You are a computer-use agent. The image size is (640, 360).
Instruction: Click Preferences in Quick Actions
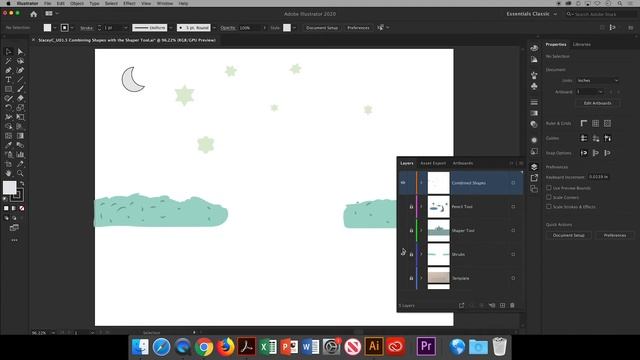click(615, 236)
